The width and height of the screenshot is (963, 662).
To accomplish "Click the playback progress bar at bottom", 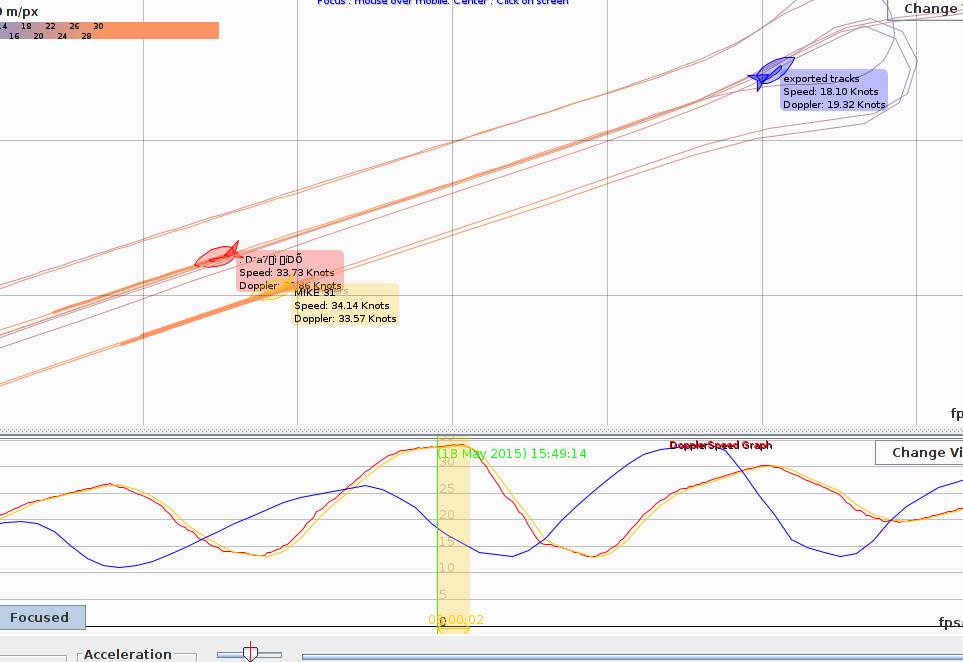I will 630,657.
